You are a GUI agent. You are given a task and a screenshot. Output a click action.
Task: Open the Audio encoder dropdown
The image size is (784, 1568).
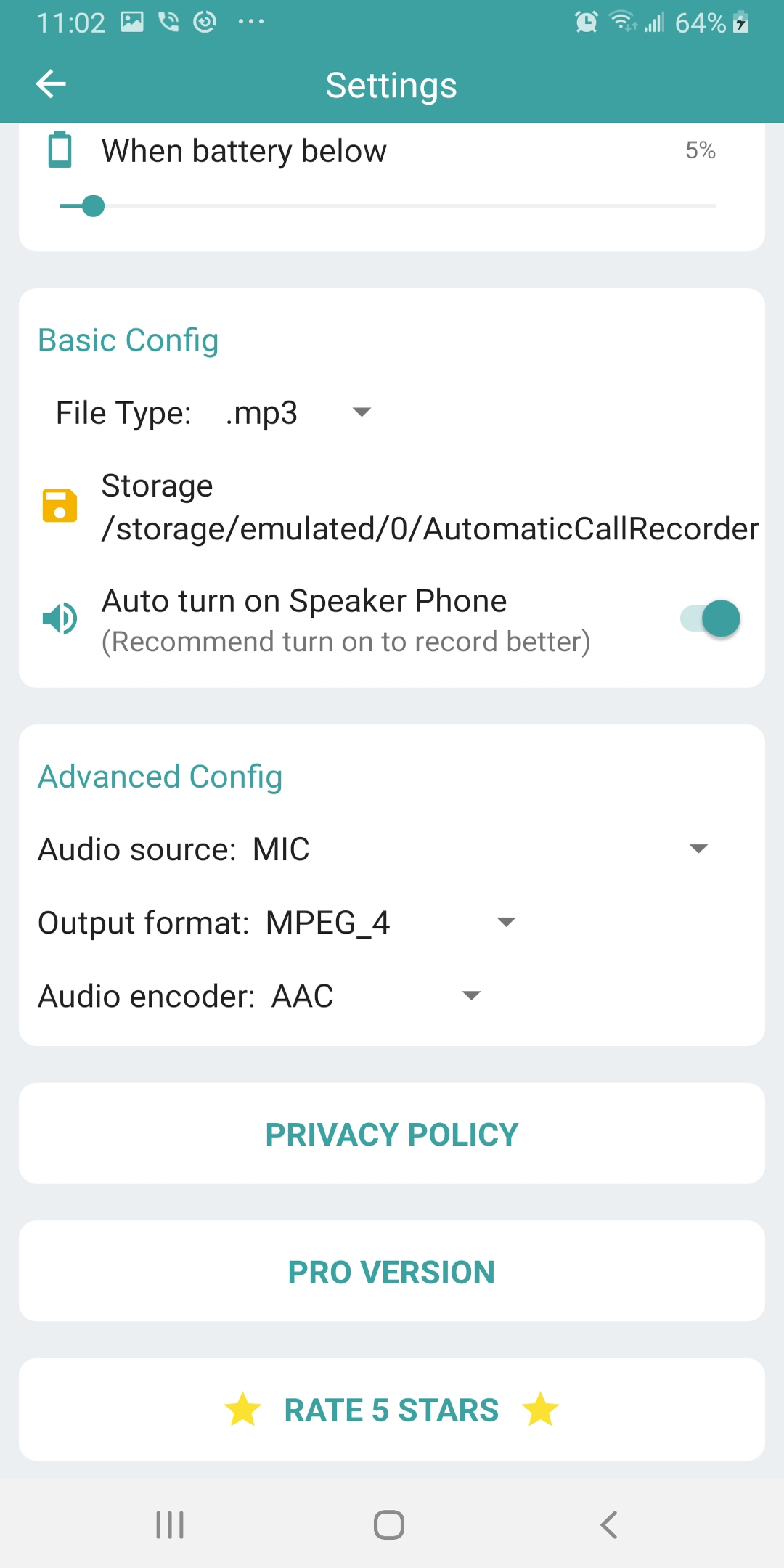(470, 995)
